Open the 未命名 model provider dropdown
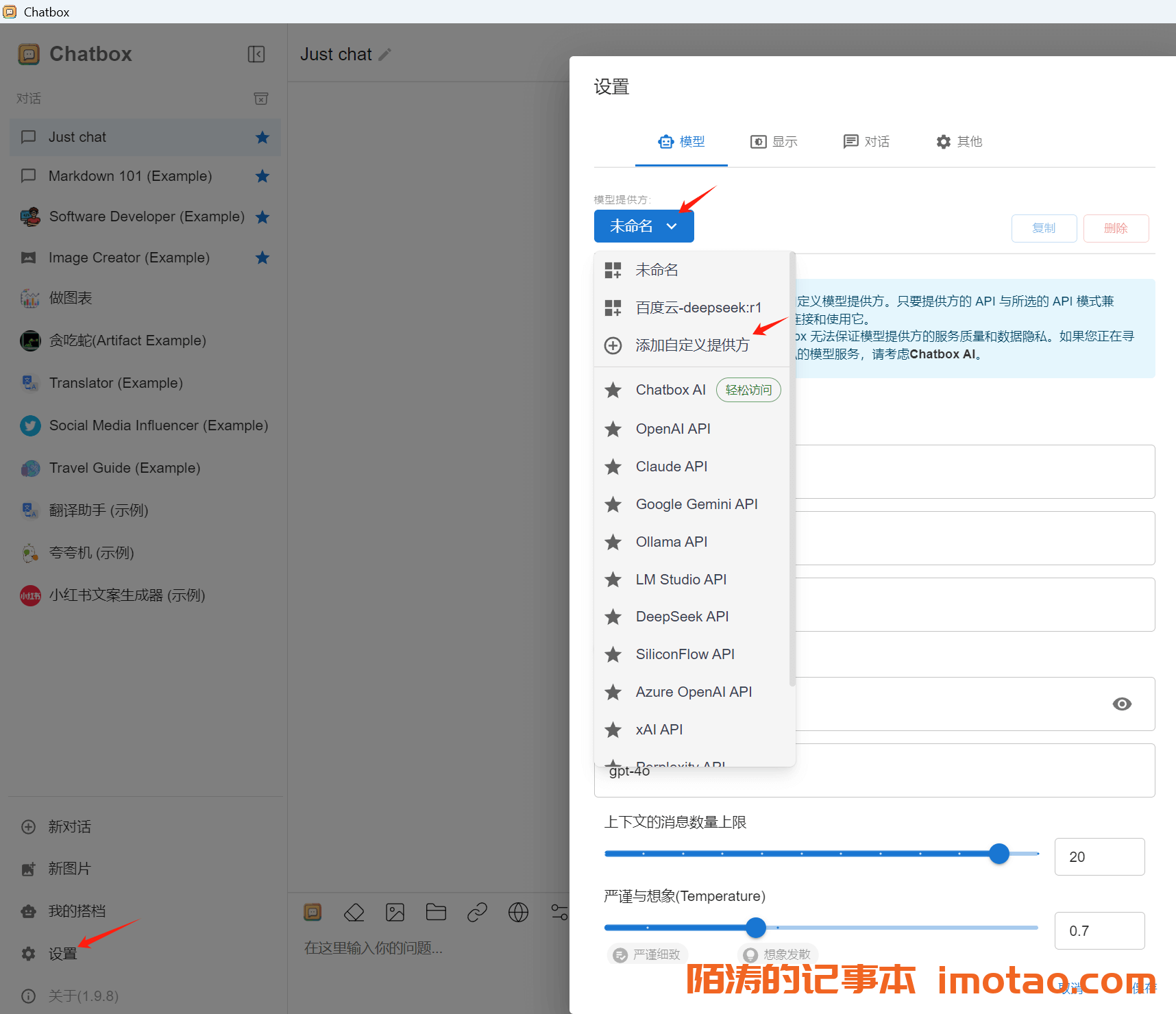Image resolution: width=1176 pixels, height=1014 pixels. point(644,225)
